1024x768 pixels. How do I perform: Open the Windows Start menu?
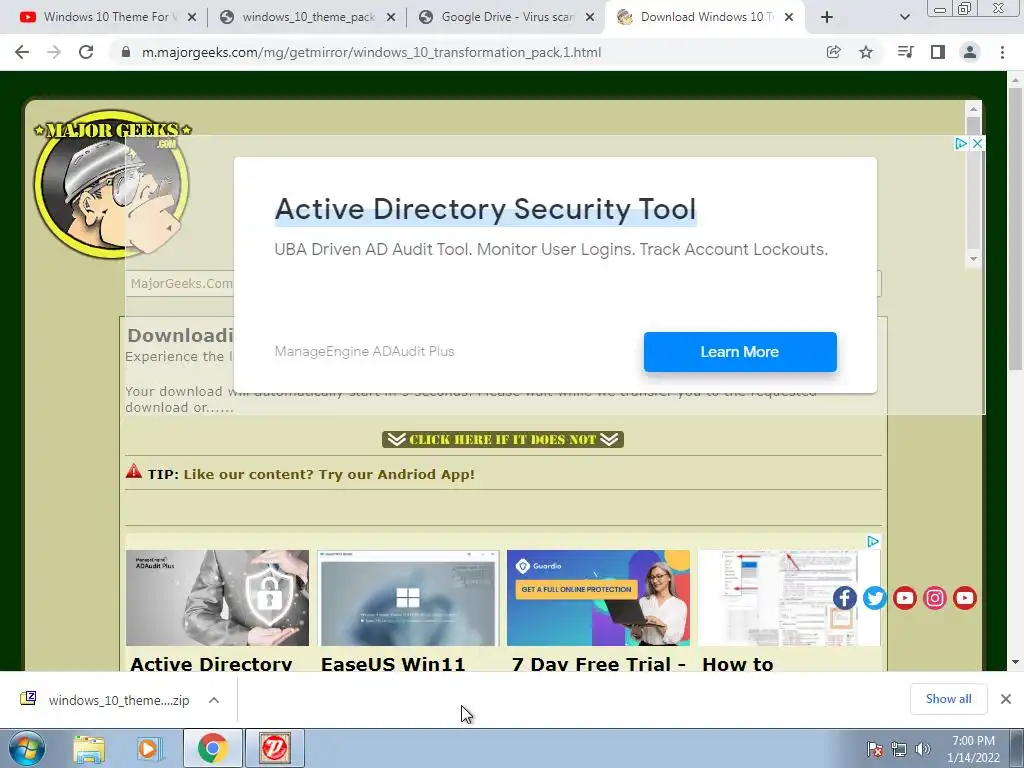26,748
